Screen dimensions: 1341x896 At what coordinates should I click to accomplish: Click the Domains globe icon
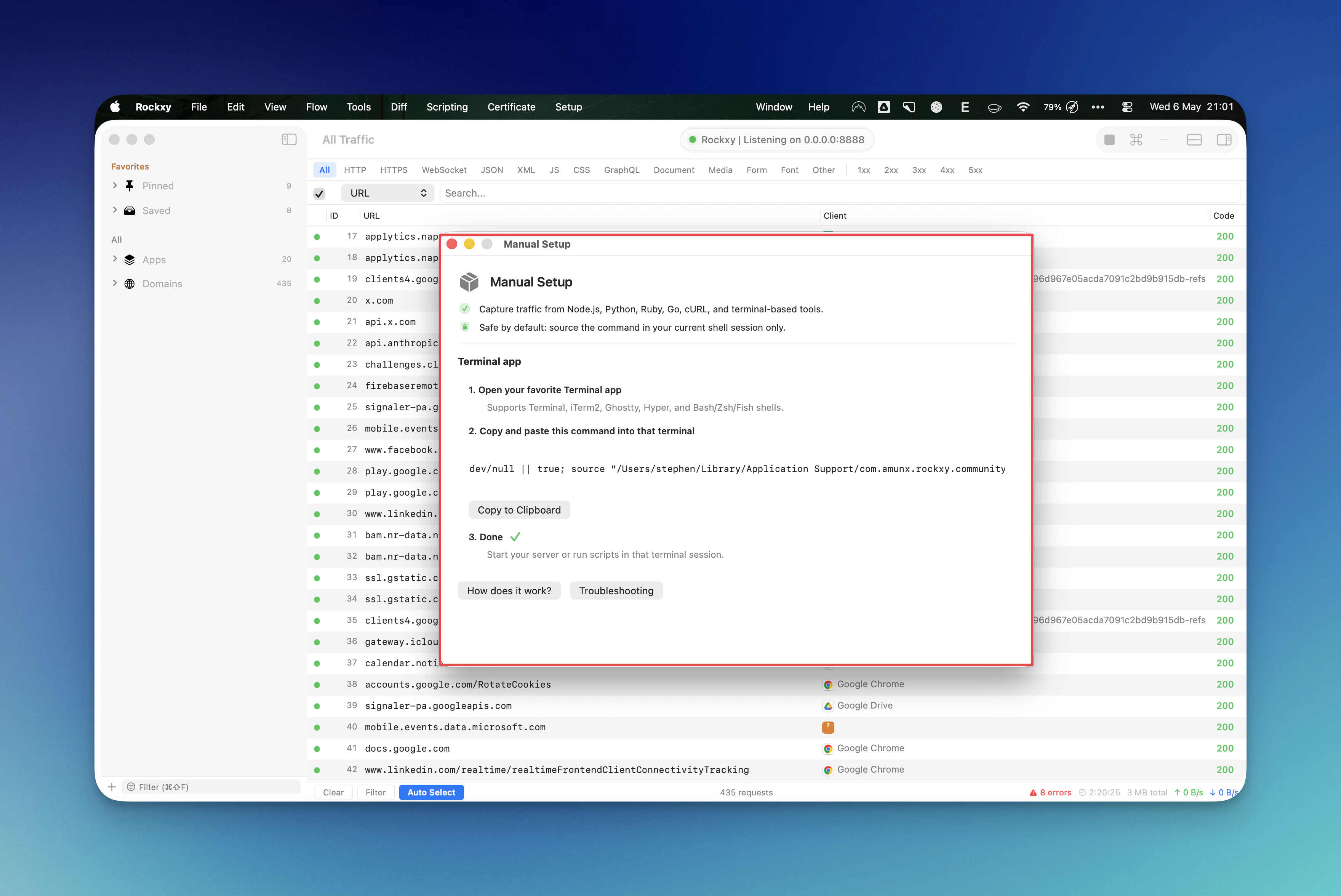pos(130,283)
